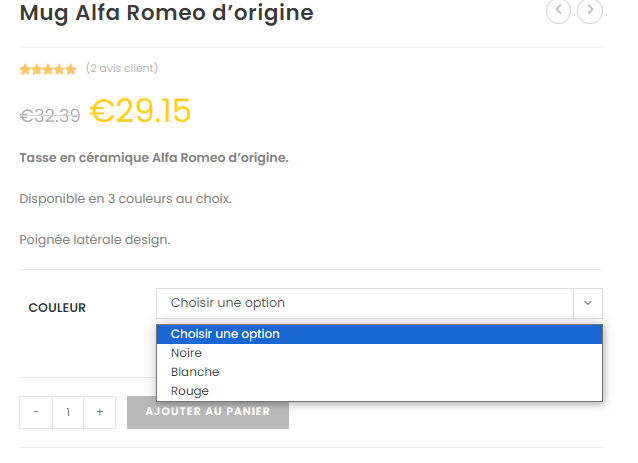Viewport: 638px width, 463px height.
Task: Click the chevron arrow of Couleur dropdown
Action: 587,303
